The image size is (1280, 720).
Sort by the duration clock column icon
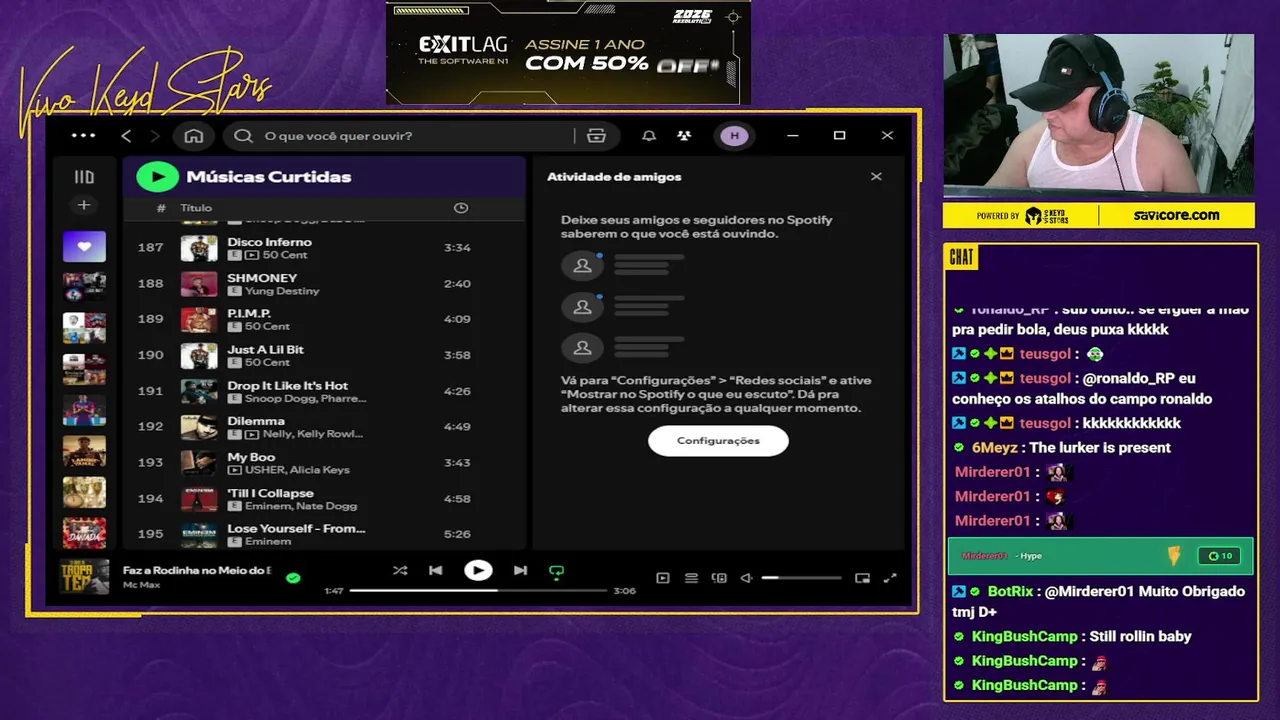point(461,208)
